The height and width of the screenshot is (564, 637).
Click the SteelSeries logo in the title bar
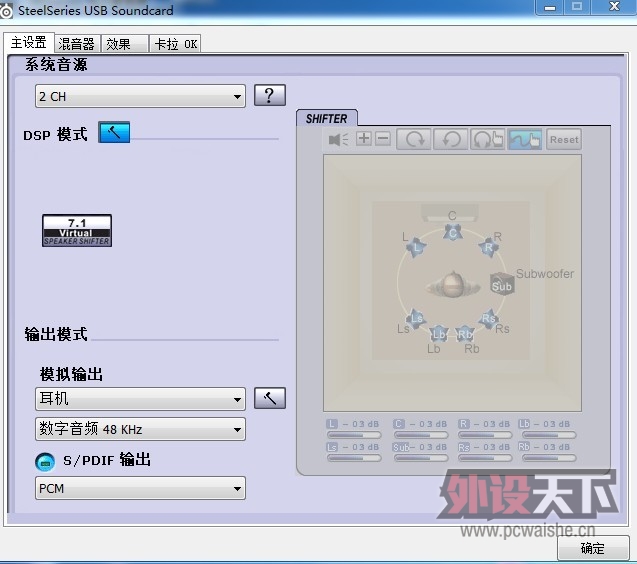6,11
